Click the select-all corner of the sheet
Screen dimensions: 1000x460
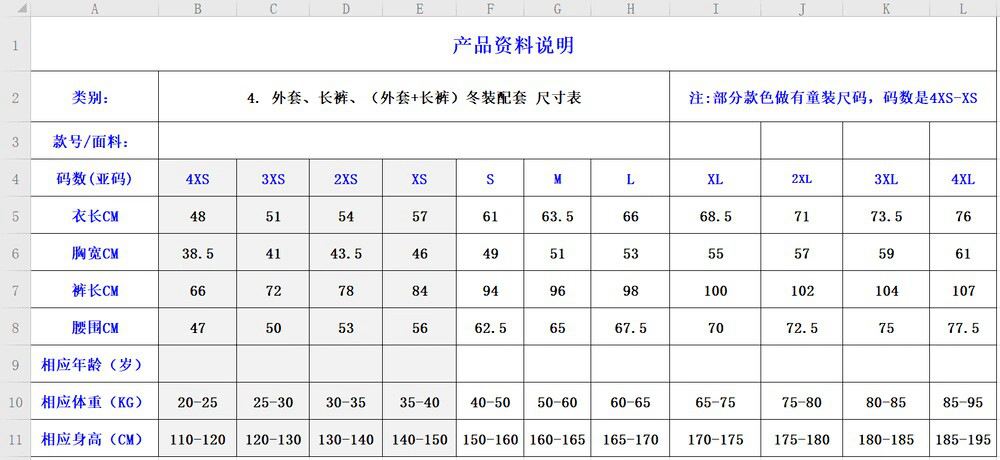15,8
